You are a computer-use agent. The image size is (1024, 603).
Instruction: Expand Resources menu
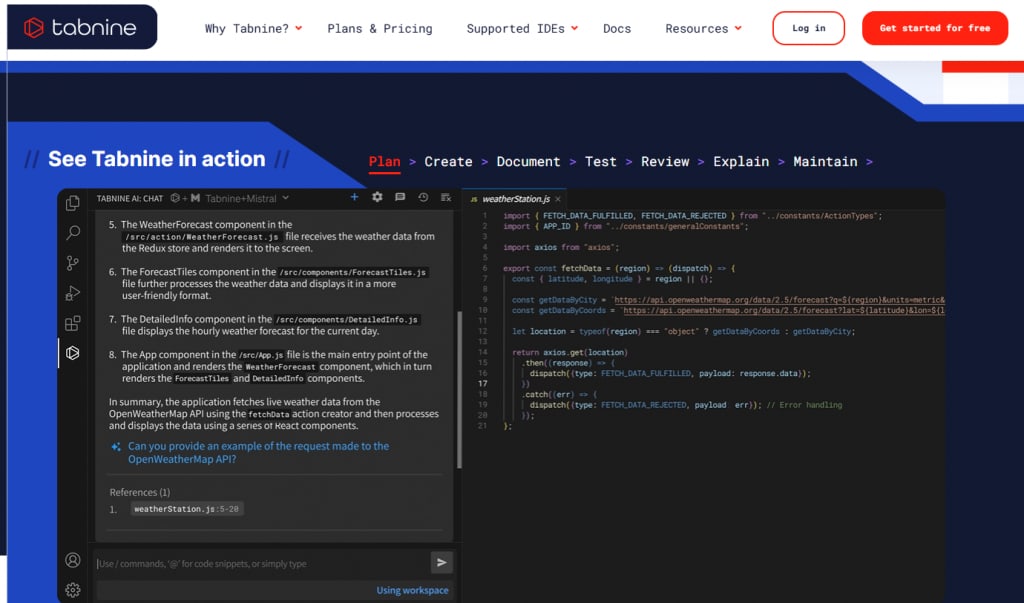click(703, 29)
